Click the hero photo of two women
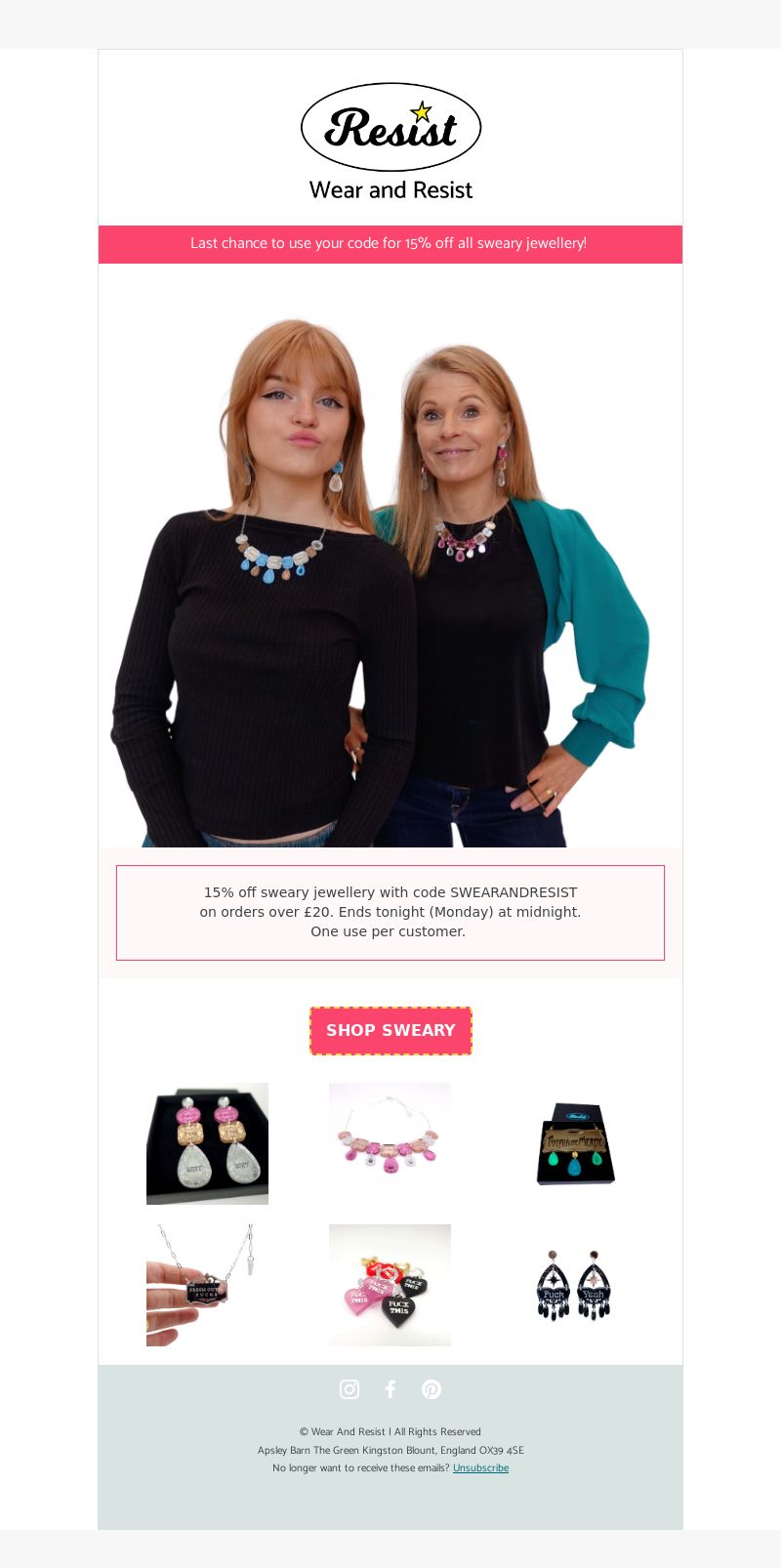The image size is (781, 1568). pyautogui.click(x=390, y=583)
